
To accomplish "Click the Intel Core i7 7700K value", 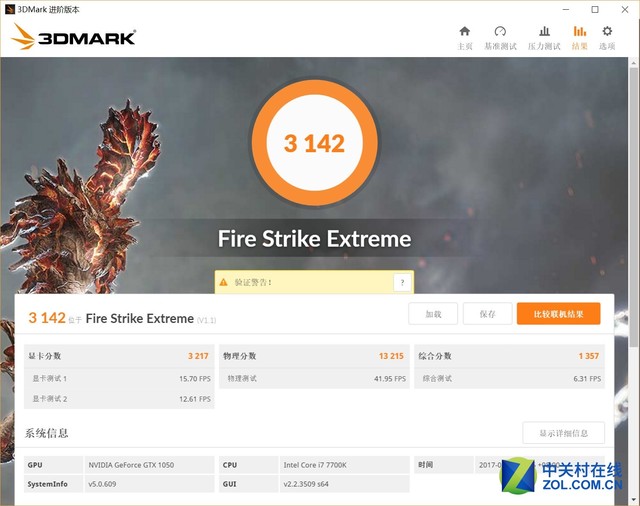I will pyautogui.click(x=315, y=465).
